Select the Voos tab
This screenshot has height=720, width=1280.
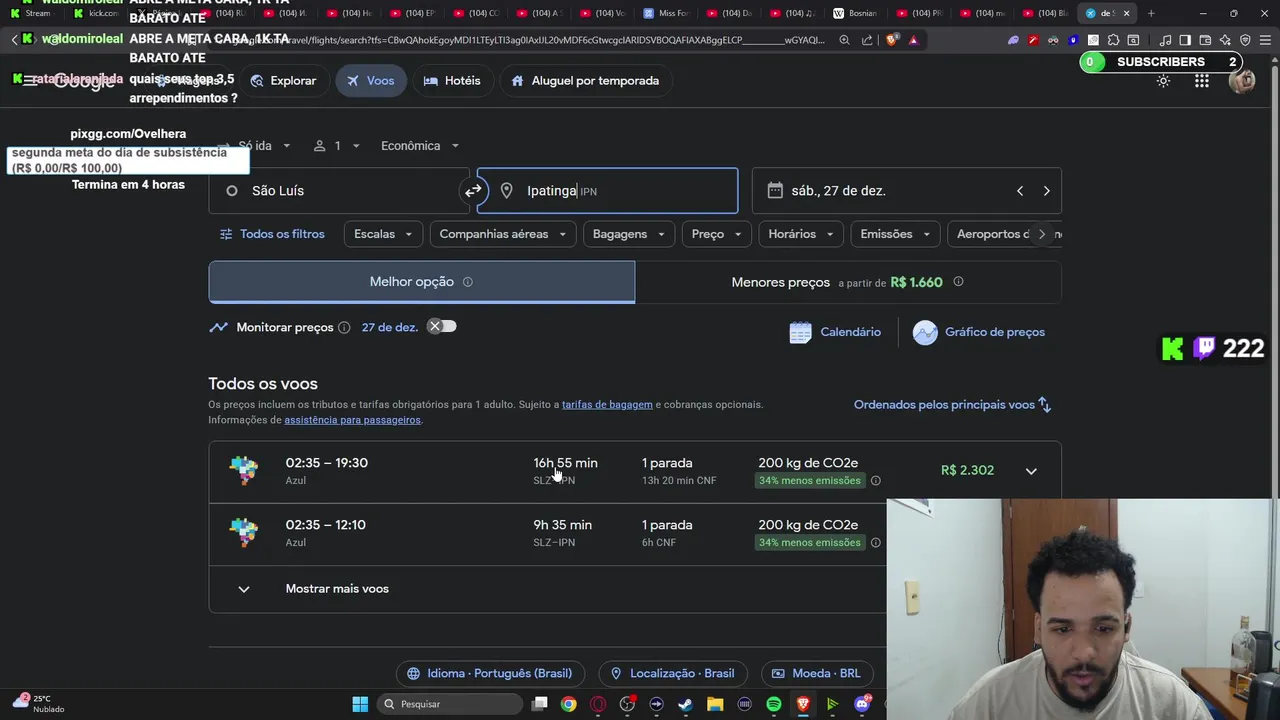[x=370, y=81]
